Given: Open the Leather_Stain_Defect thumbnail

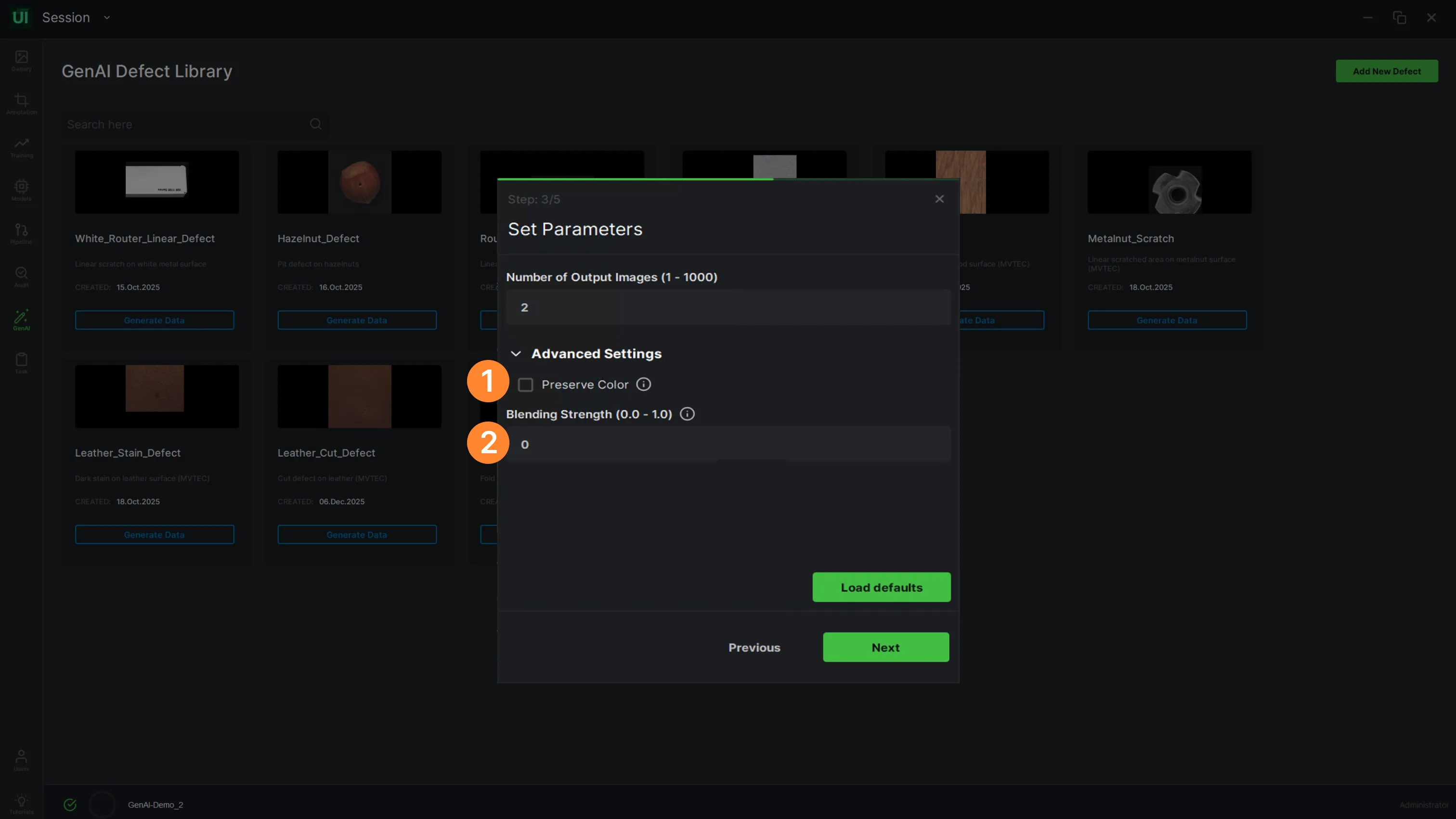Looking at the screenshot, I should click(x=156, y=397).
